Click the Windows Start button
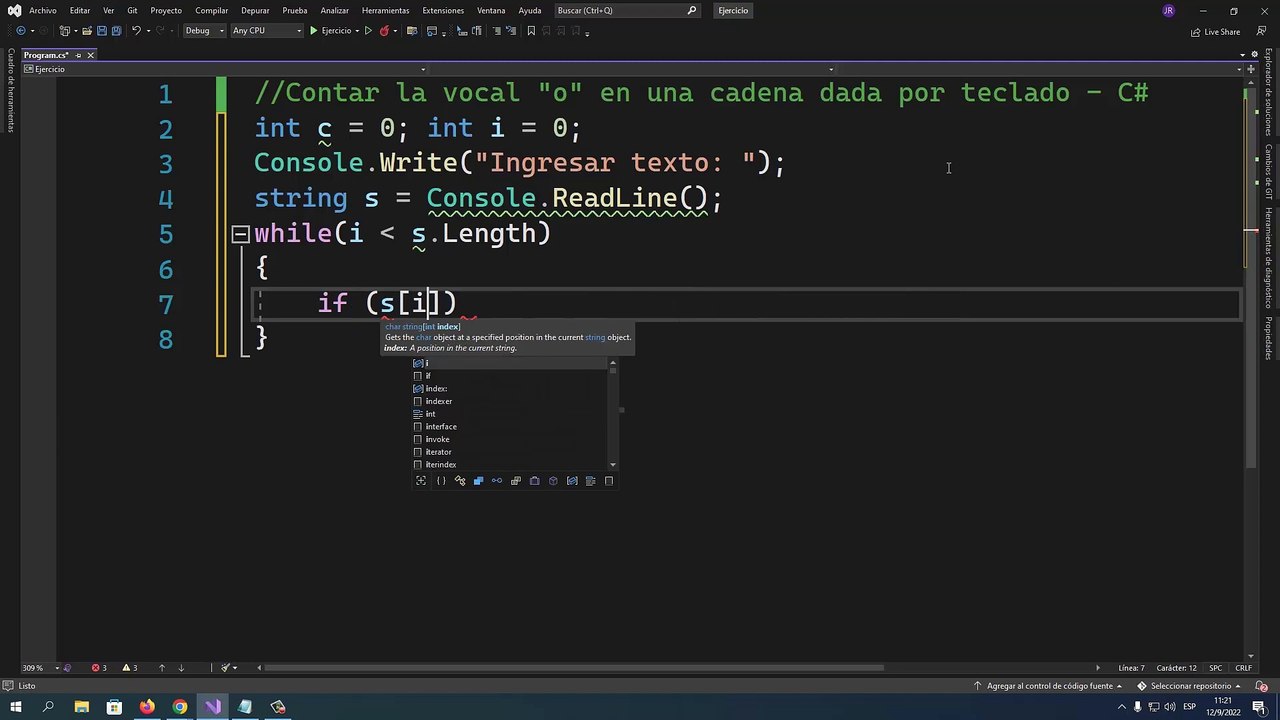The width and height of the screenshot is (1280, 720). point(16,707)
